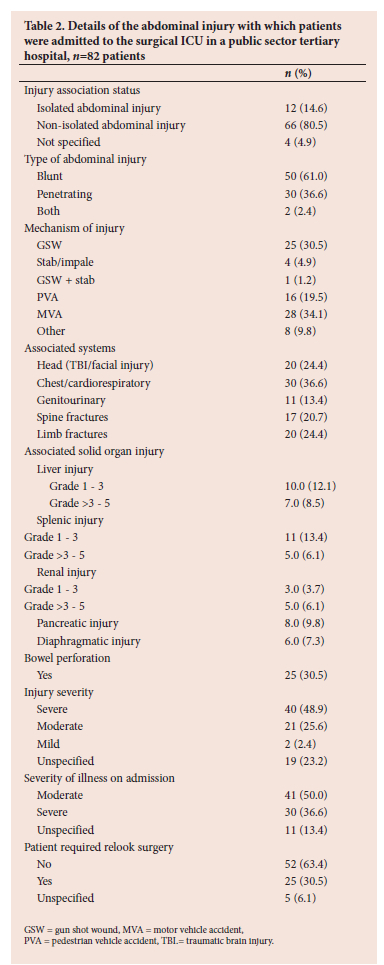
Task: Select the 'Penetrating' row label
Action: (x=64, y=194)
